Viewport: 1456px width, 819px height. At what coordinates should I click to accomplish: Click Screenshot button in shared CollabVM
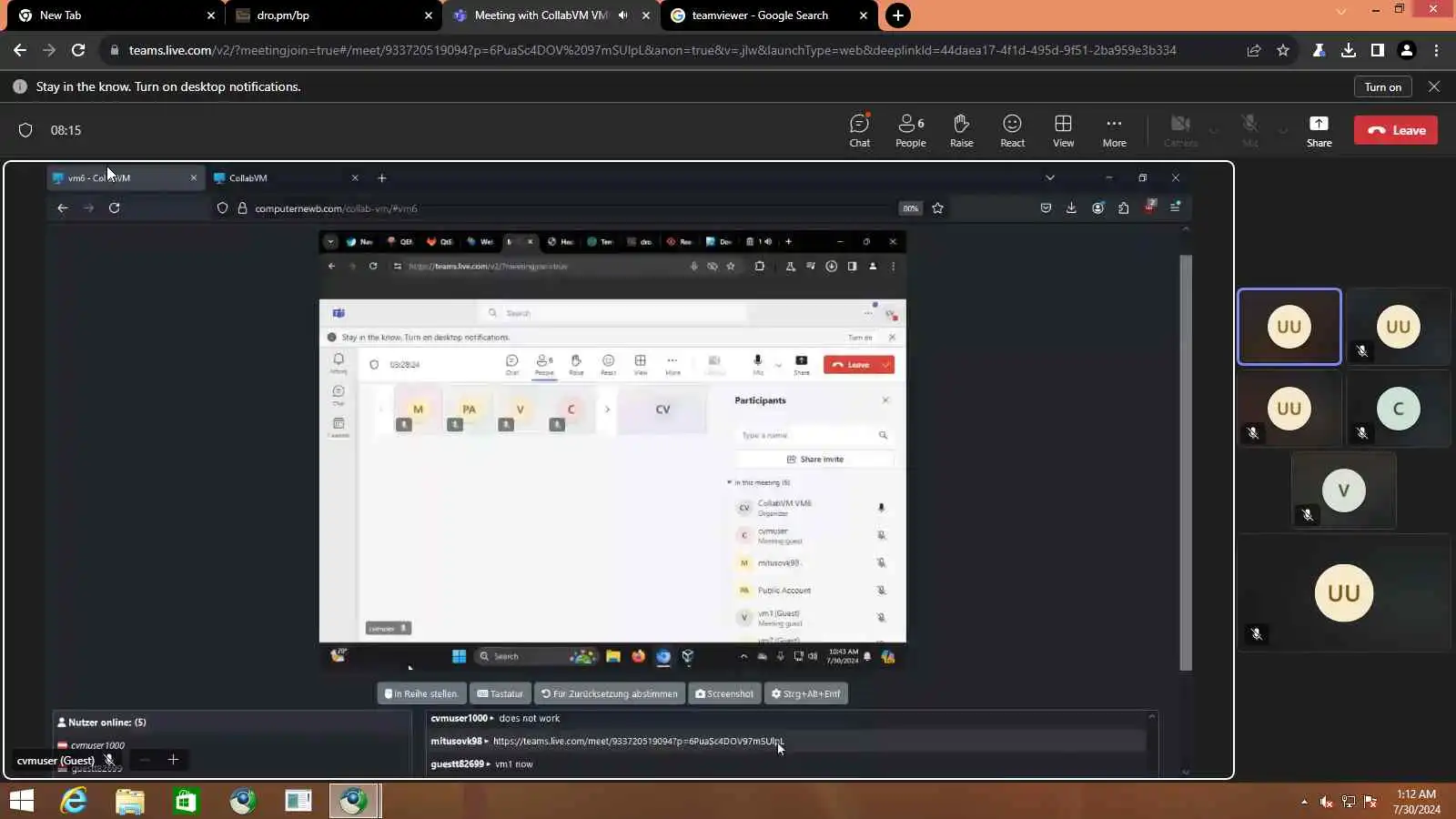point(724,693)
